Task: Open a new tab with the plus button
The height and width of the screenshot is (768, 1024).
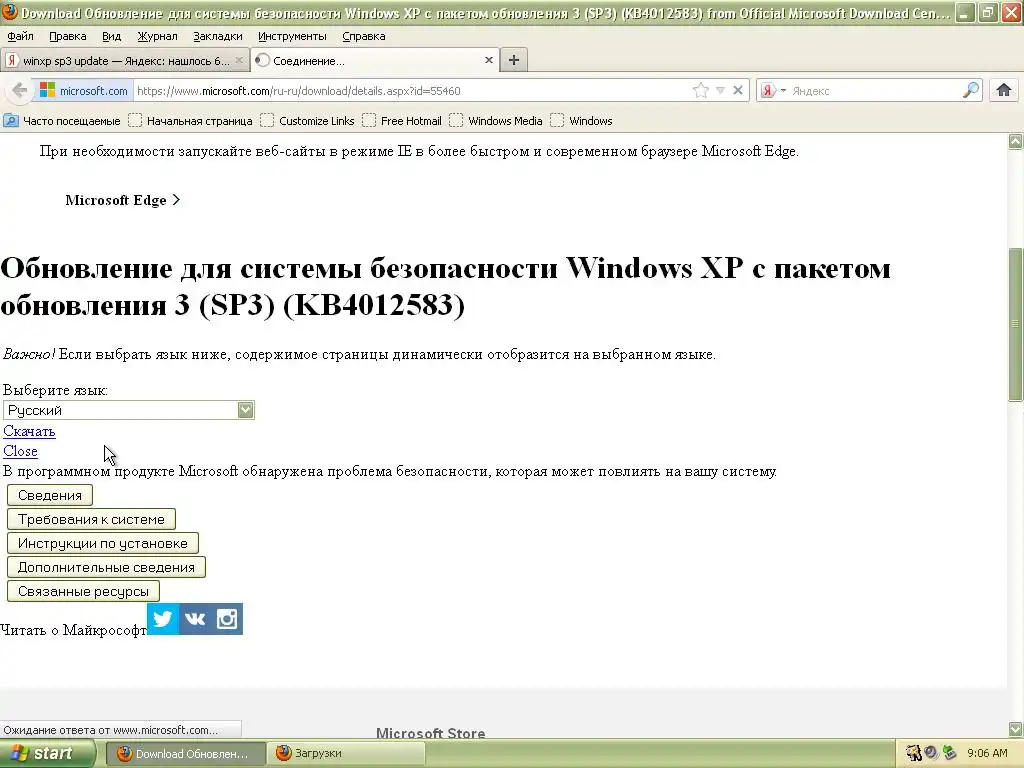Action: [x=514, y=60]
